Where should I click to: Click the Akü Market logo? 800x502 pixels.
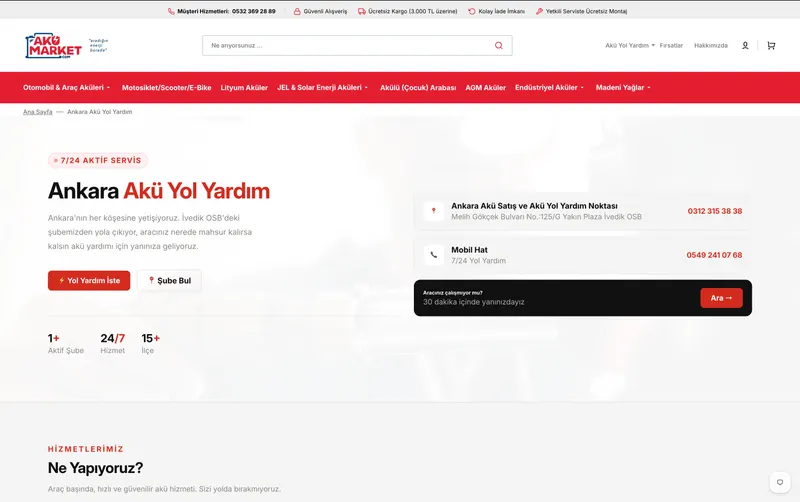tap(54, 46)
